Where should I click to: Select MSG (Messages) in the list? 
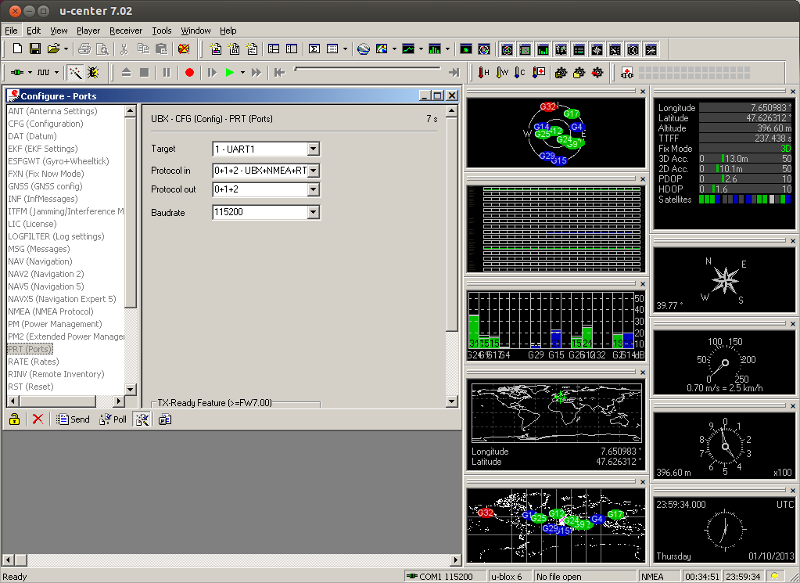39,249
